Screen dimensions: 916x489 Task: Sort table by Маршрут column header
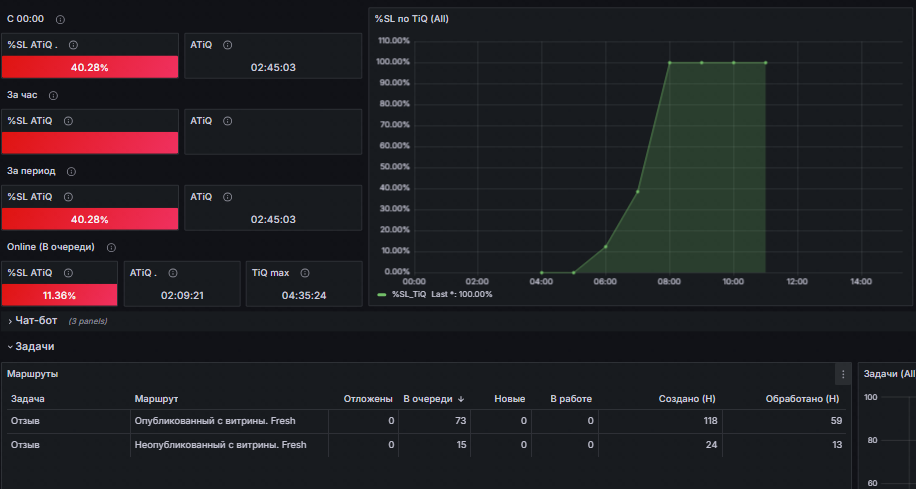click(156, 399)
